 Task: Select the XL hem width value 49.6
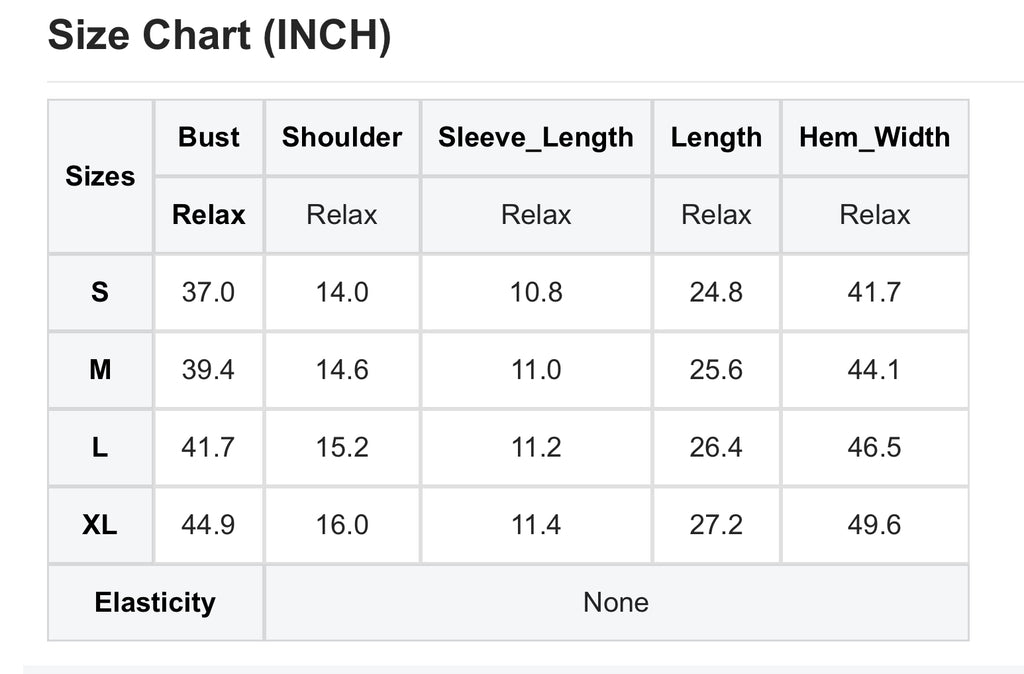click(874, 525)
